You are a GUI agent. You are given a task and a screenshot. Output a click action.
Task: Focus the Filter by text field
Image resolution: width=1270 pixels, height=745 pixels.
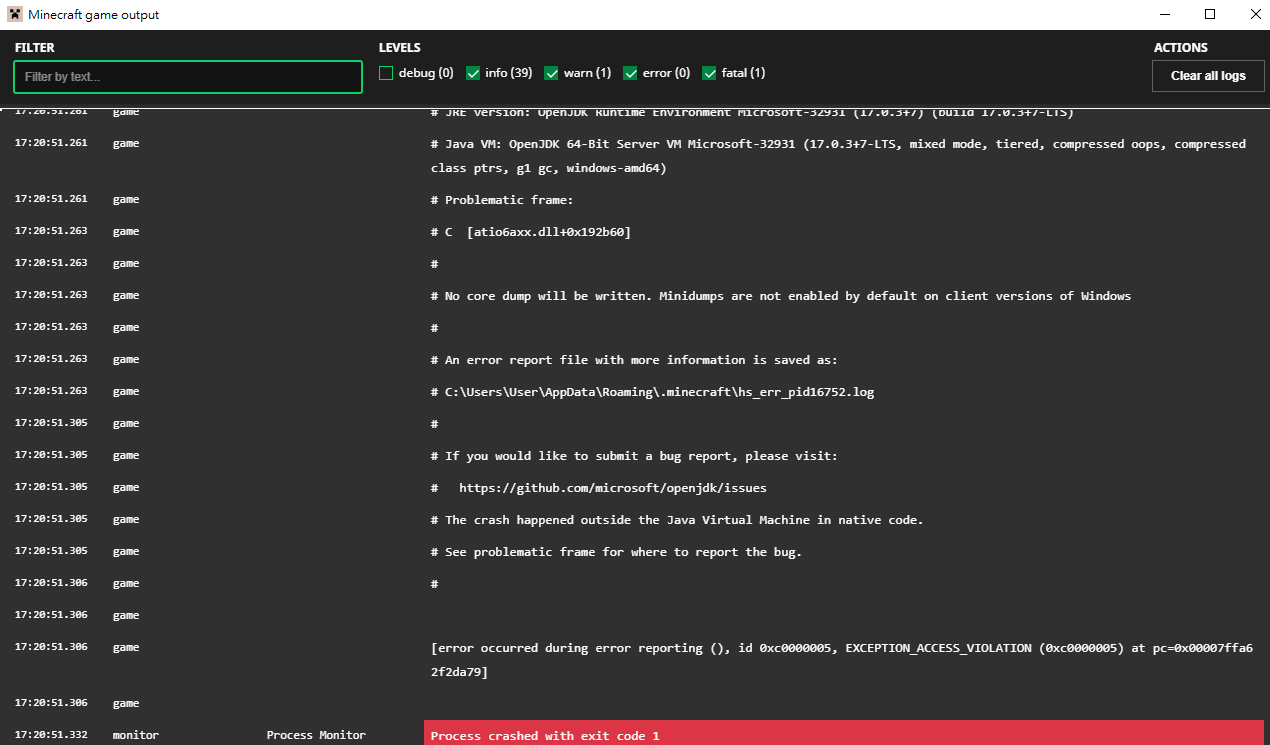tap(188, 77)
